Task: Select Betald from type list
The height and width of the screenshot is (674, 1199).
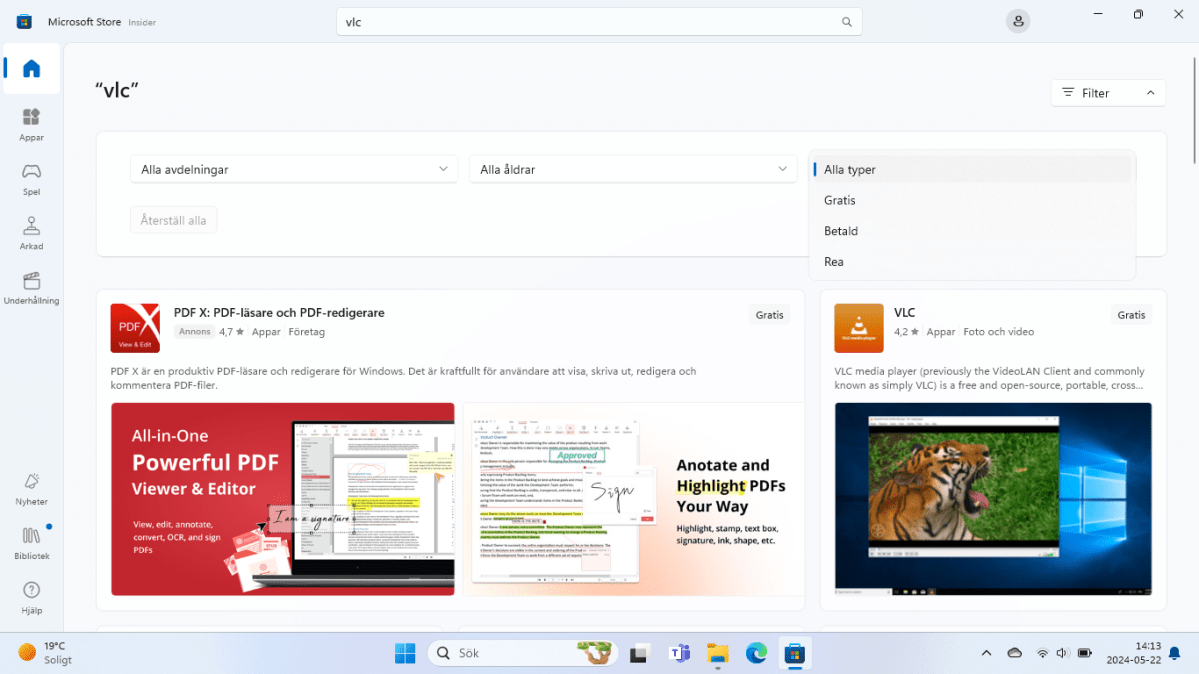Action: coord(841,231)
